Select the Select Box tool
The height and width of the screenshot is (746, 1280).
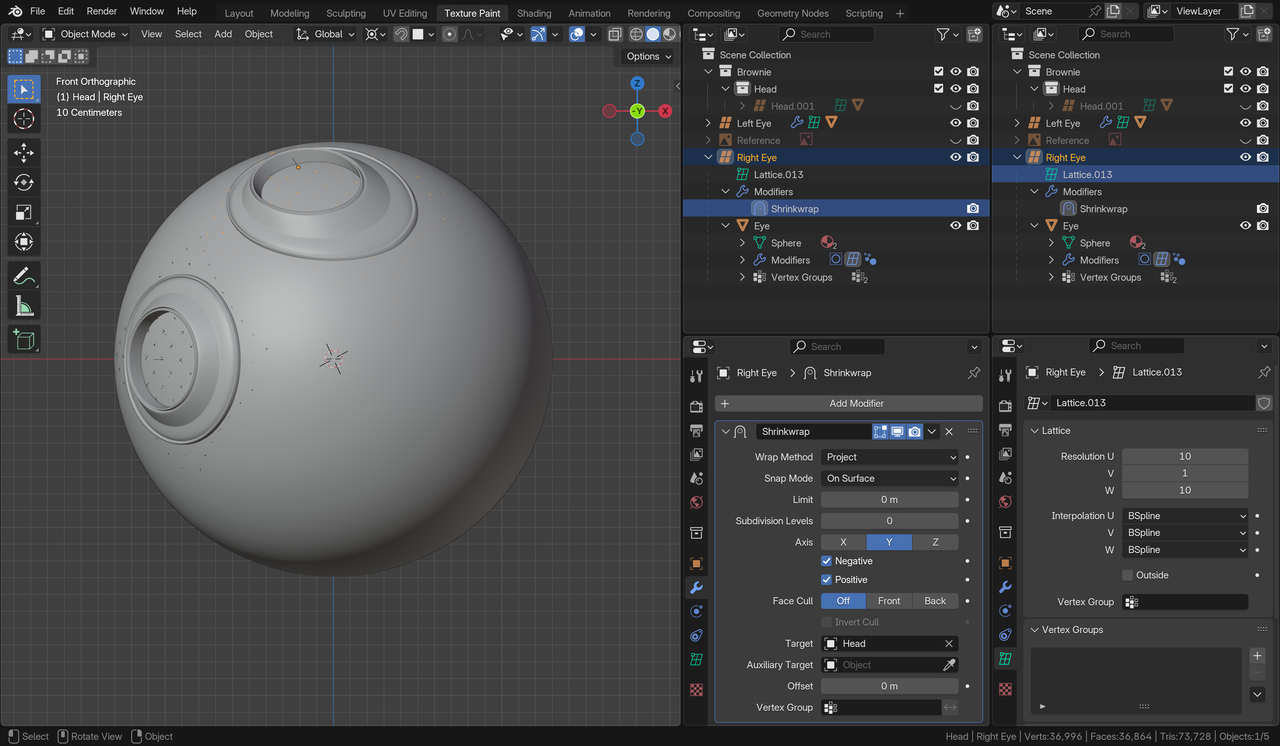[24, 89]
